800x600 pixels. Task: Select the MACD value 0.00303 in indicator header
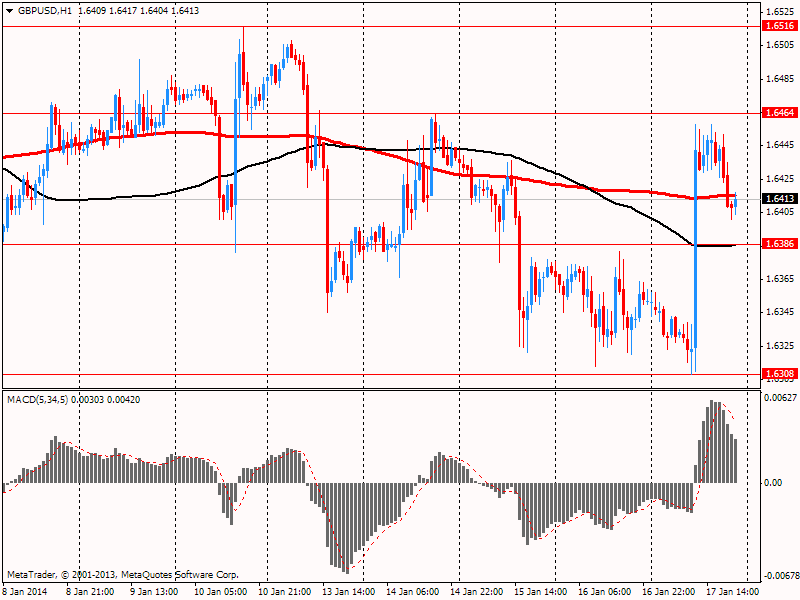pos(87,400)
